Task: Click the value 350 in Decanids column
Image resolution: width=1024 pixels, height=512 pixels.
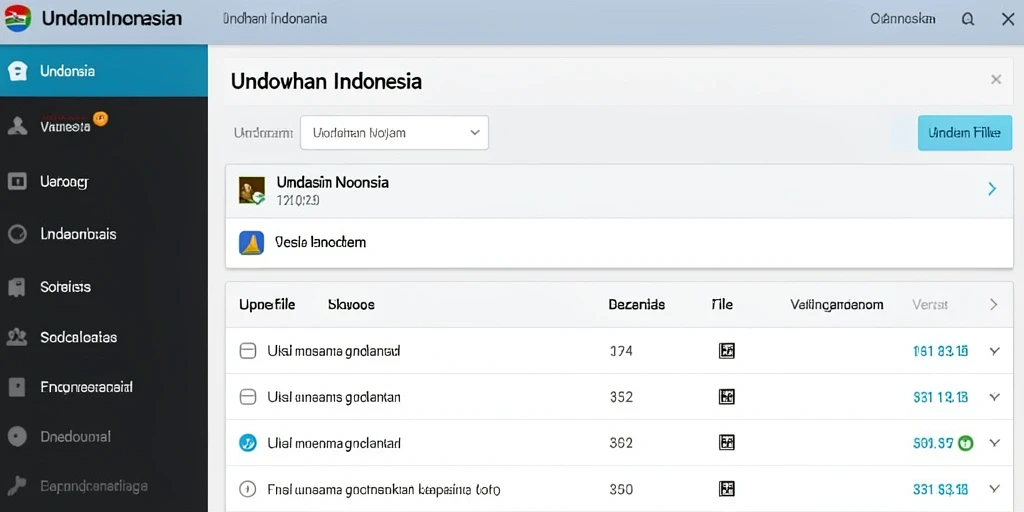Action: 621,489
